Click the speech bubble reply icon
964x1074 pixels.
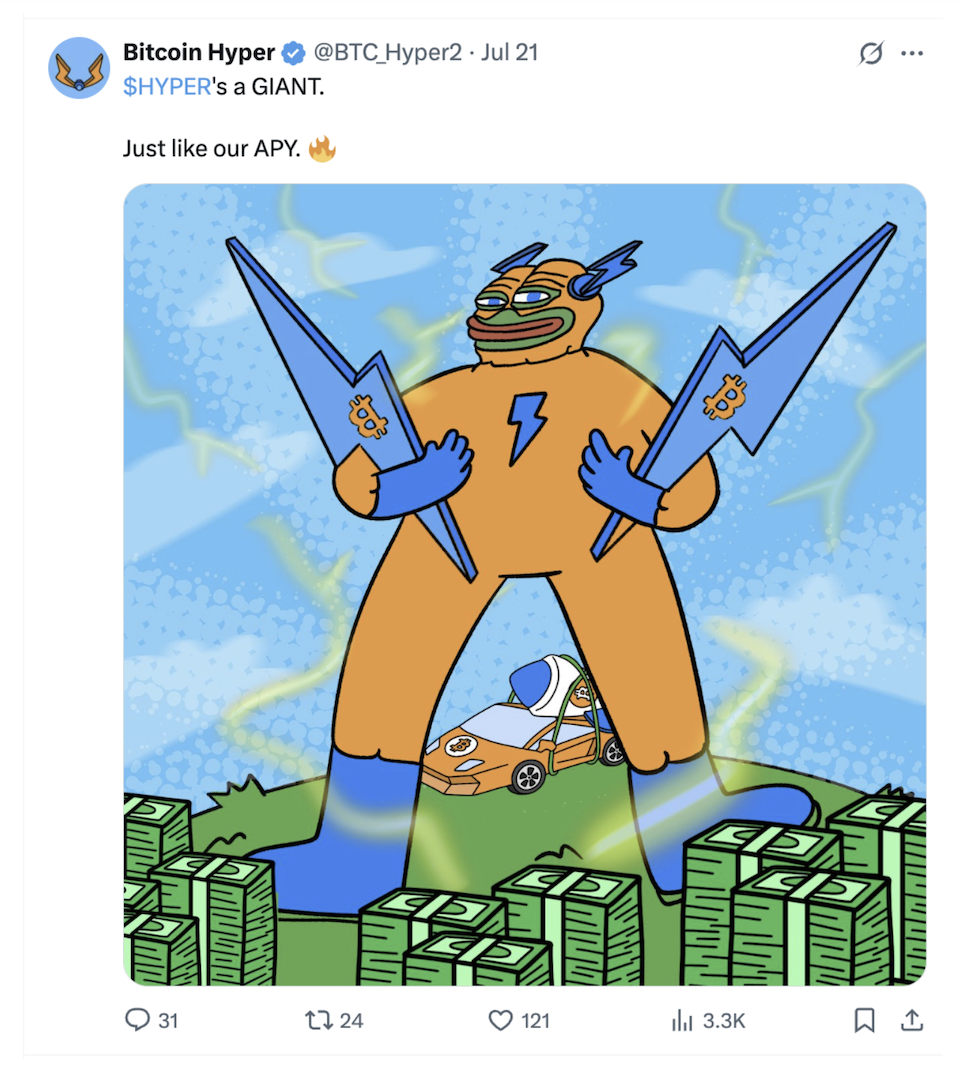pos(137,1020)
